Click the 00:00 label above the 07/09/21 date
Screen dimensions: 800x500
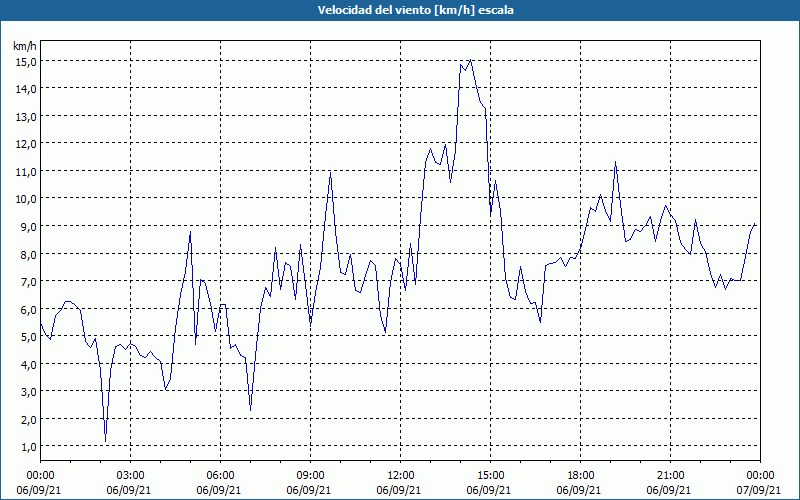[x=760, y=476]
